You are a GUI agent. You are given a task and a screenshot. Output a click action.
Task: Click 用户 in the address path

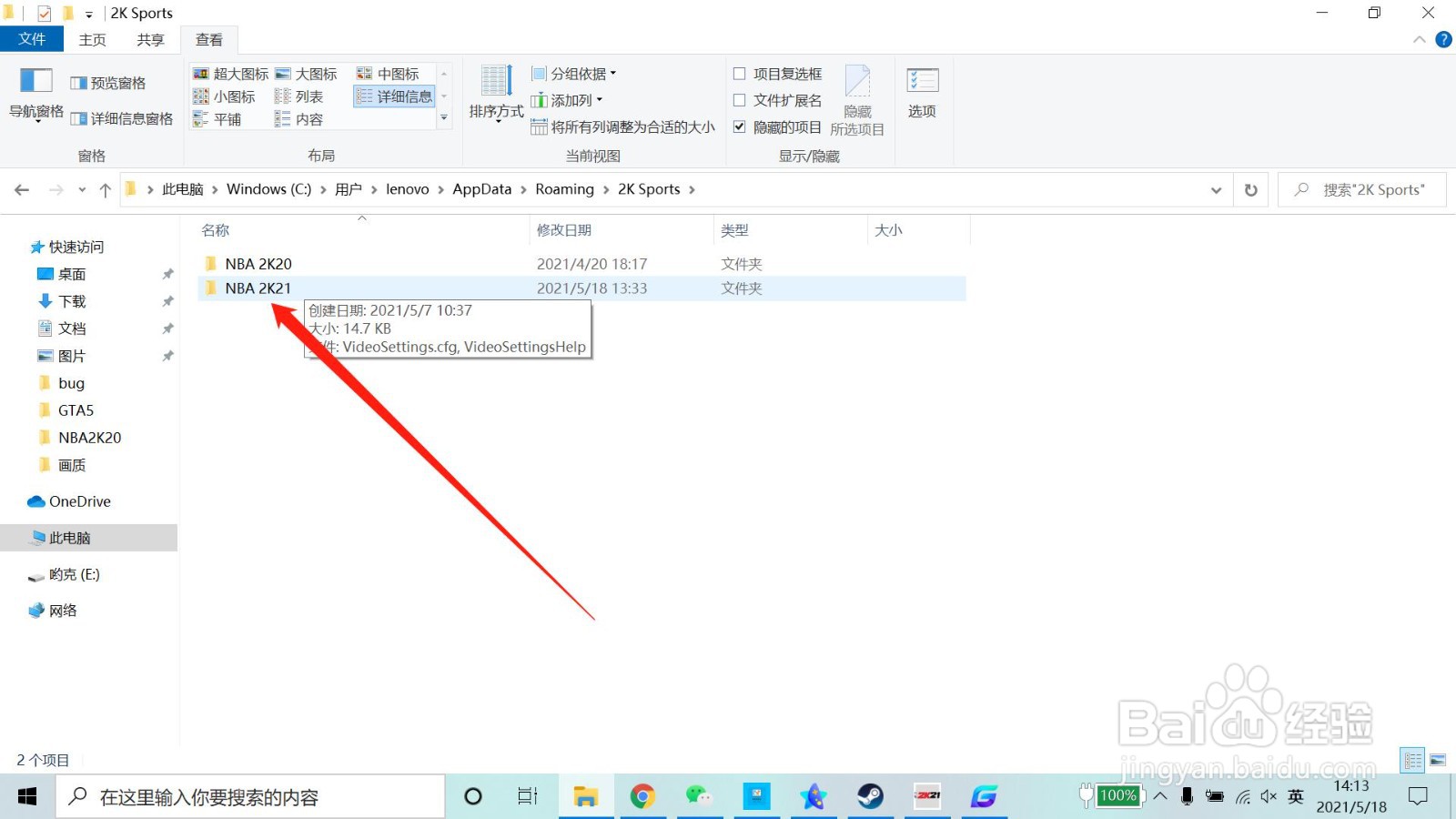(349, 189)
